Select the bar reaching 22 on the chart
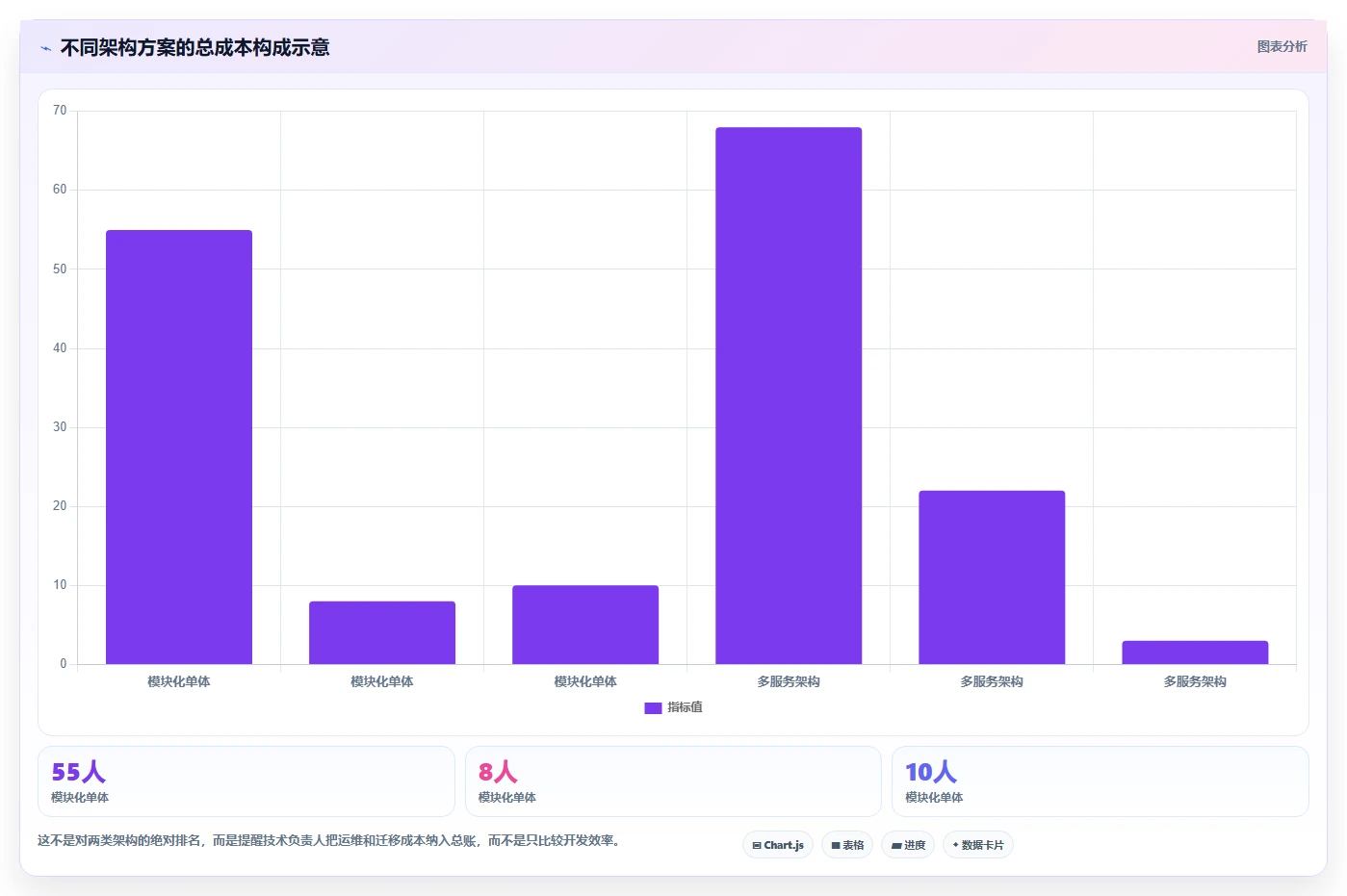The width and height of the screenshot is (1347, 896). pyautogui.click(x=992, y=577)
